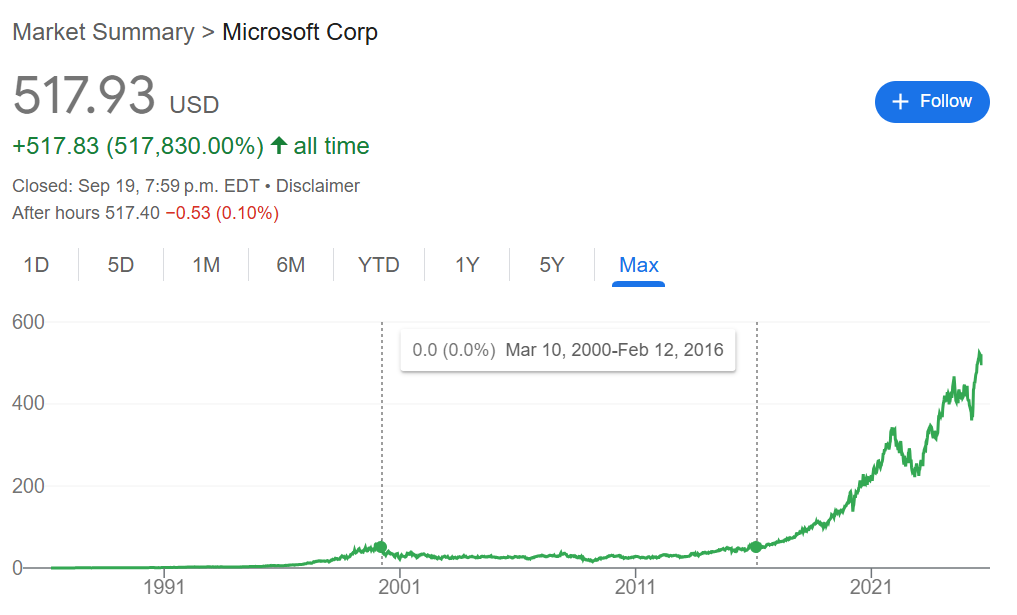1017x615 pixels.
Task: View the 1Y performance chart
Action: [x=466, y=264]
